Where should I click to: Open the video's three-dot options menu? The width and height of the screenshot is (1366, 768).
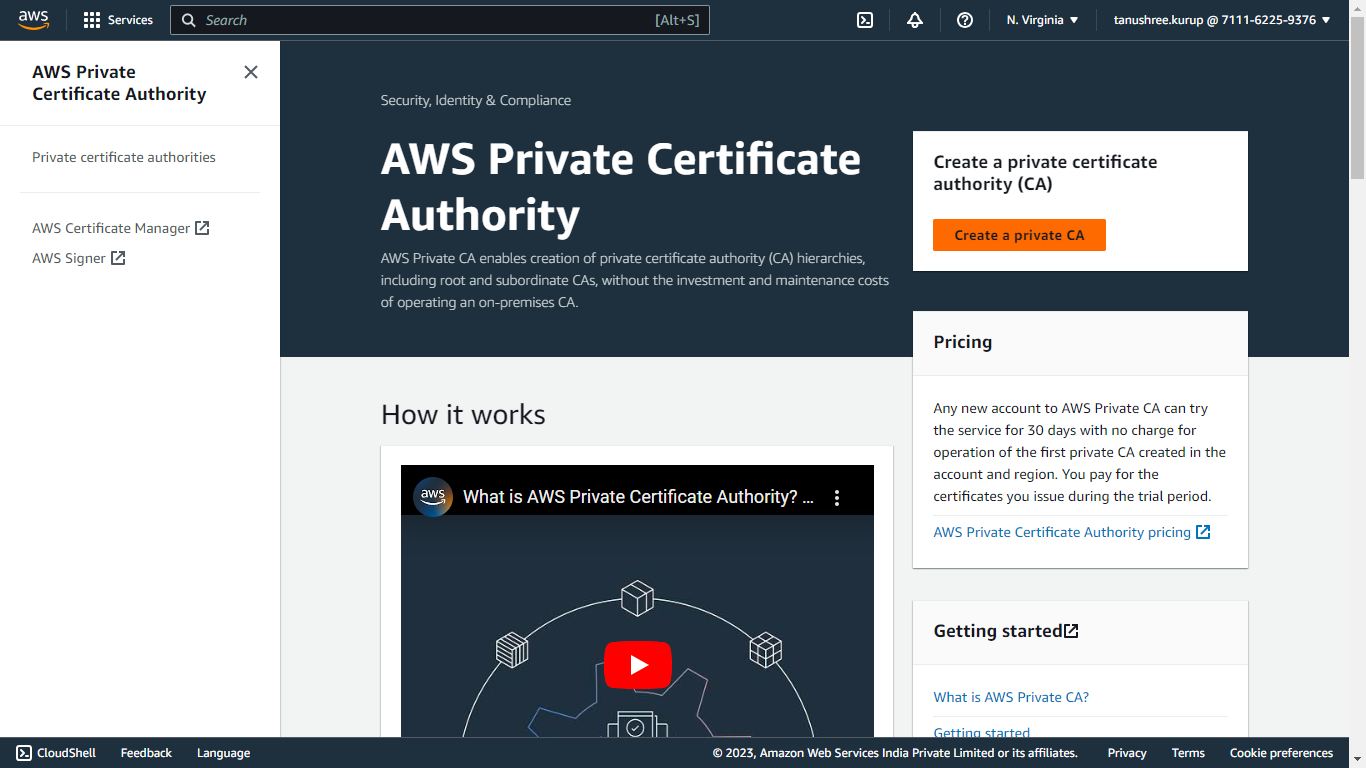coord(837,497)
